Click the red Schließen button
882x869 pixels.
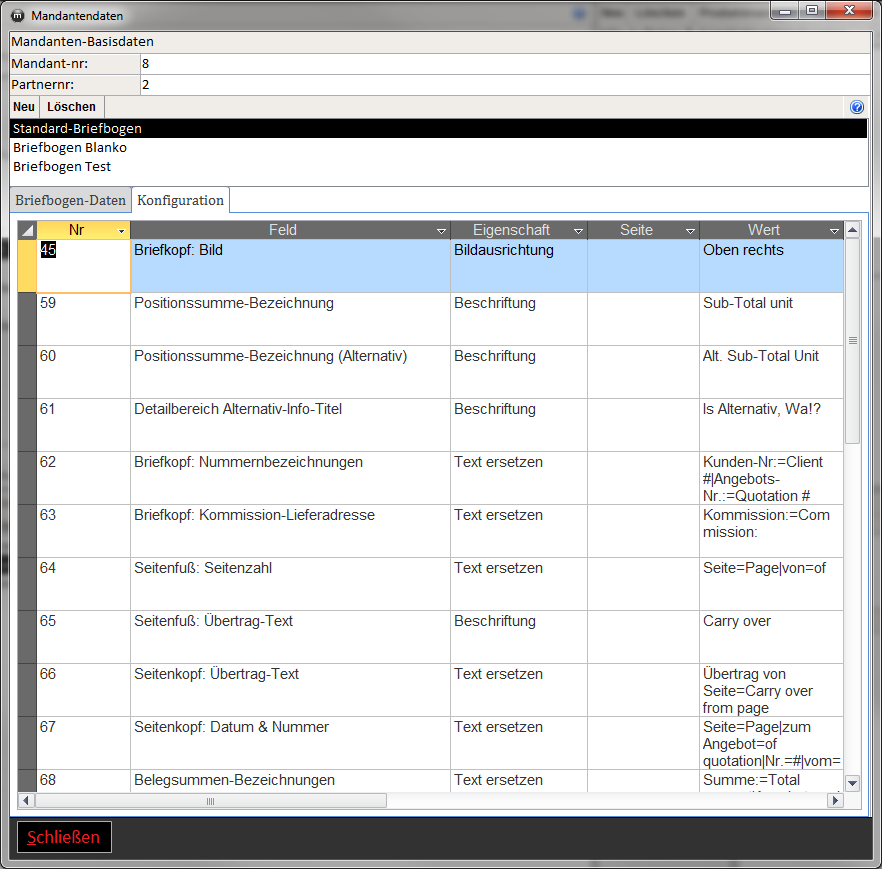coord(64,837)
